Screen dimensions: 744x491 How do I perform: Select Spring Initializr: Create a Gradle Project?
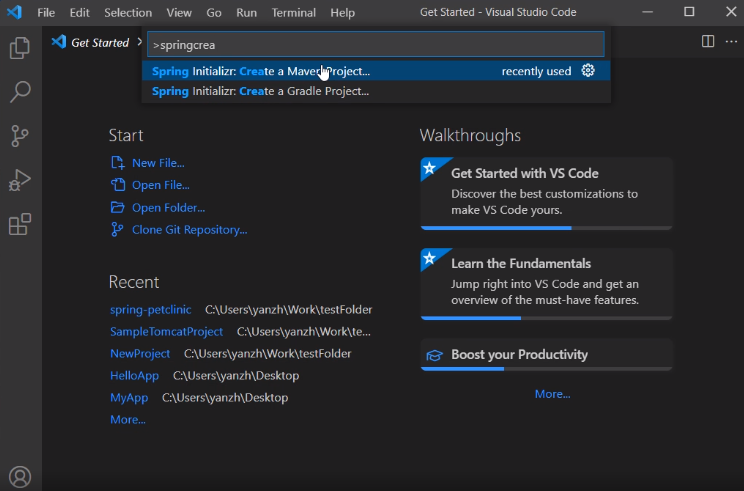pos(376,91)
